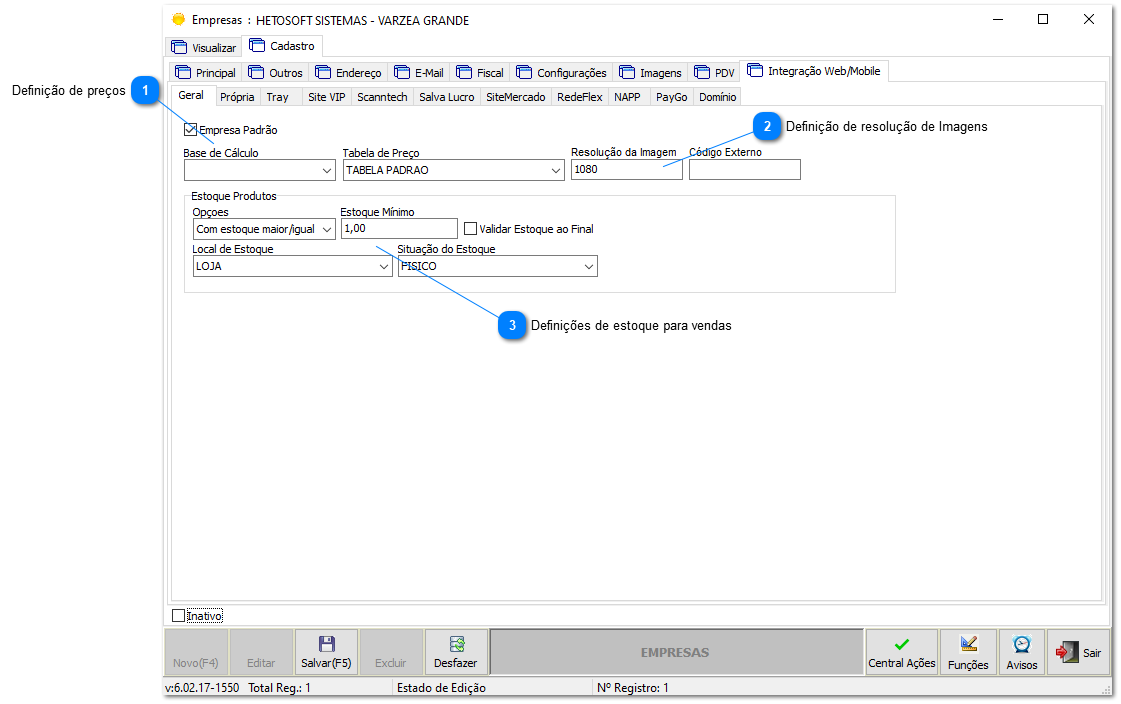This screenshot has height=704, width=1121.
Task: Click the Salvar(F5) floppy disk button
Action: [326, 652]
